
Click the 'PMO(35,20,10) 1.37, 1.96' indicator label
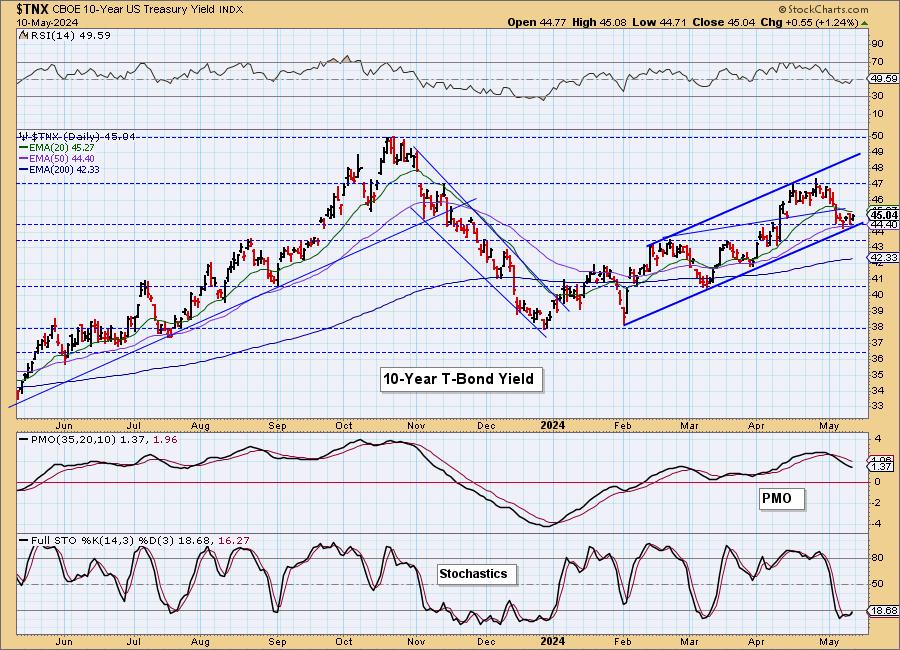coord(103,440)
